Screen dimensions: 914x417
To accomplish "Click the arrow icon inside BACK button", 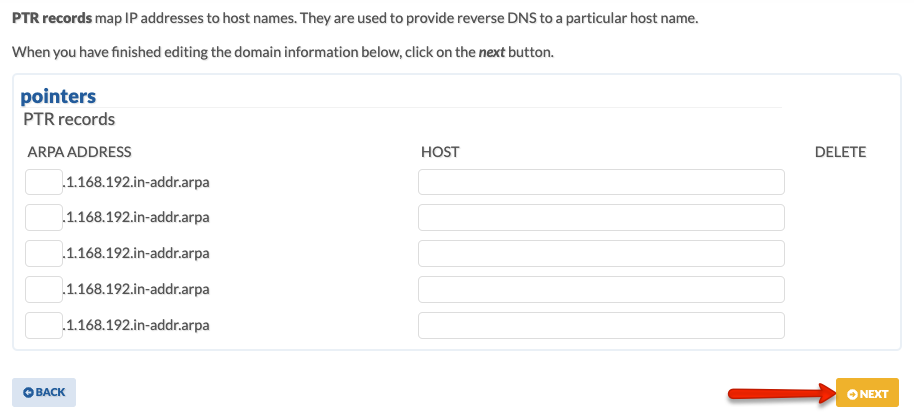I will pyautogui.click(x=28, y=393).
